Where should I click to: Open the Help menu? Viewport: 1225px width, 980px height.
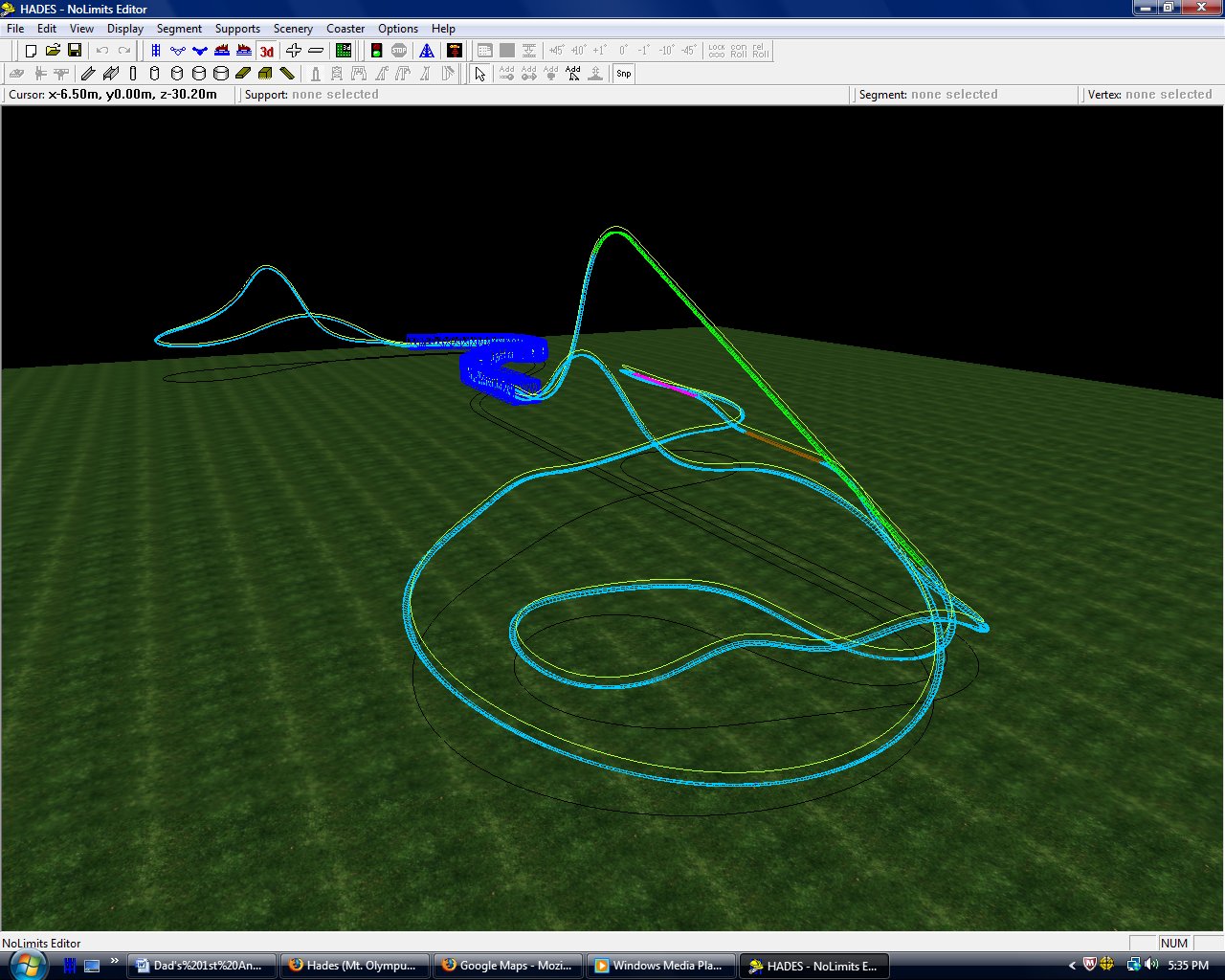point(443,29)
